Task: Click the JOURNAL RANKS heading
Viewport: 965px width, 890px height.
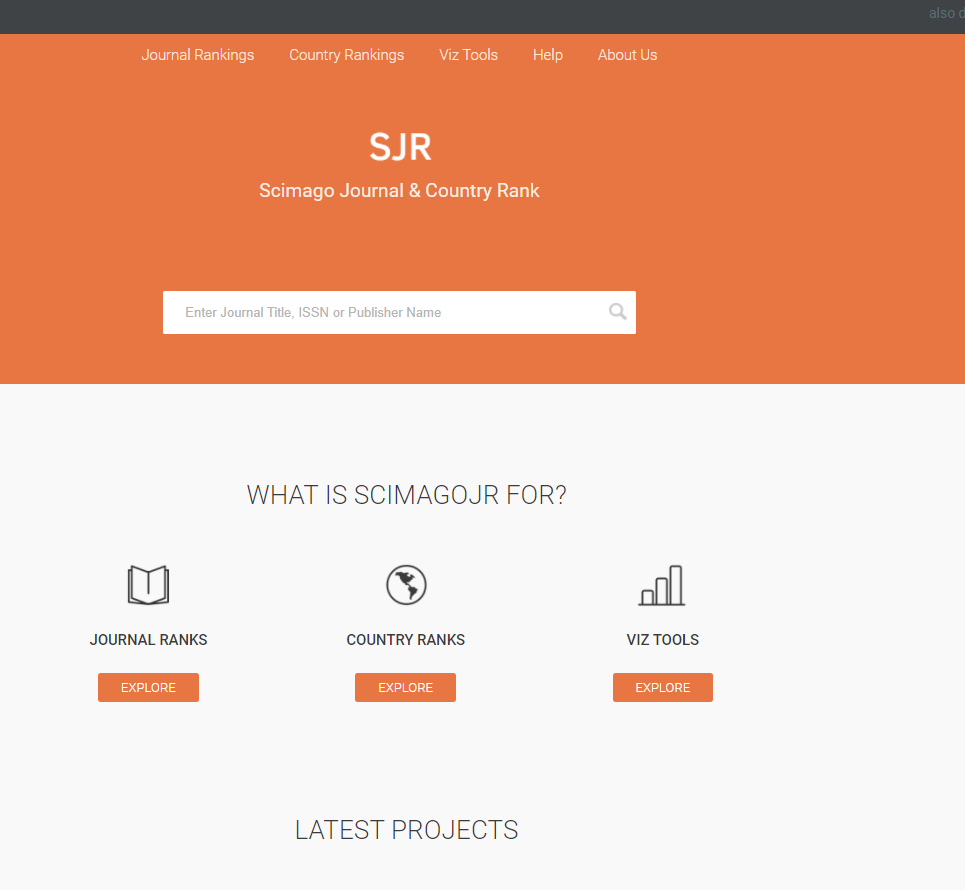Action: pos(148,640)
